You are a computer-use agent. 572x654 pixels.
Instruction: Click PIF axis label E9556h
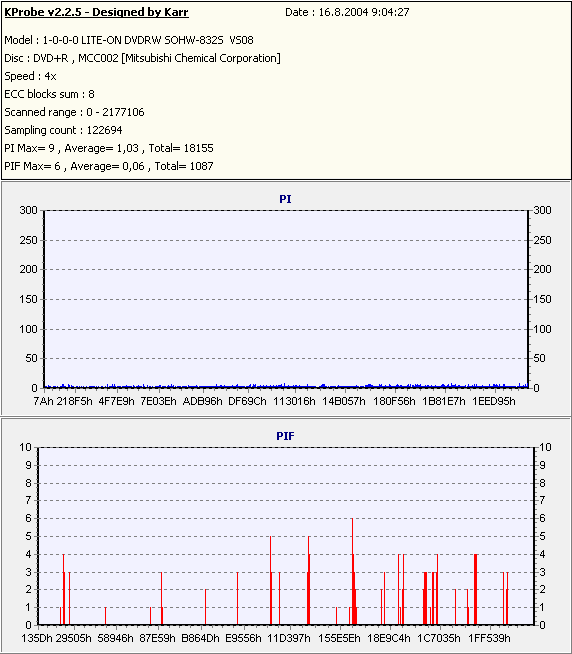coord(243,638)
